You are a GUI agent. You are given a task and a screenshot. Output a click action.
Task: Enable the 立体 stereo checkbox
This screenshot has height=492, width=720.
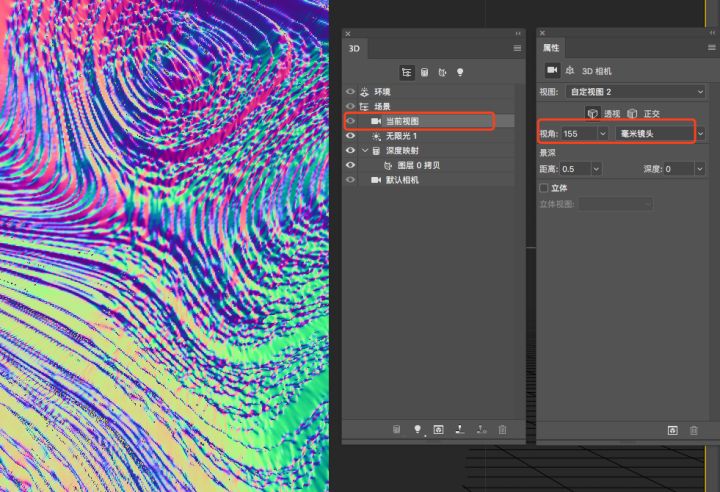coord(544,188)
